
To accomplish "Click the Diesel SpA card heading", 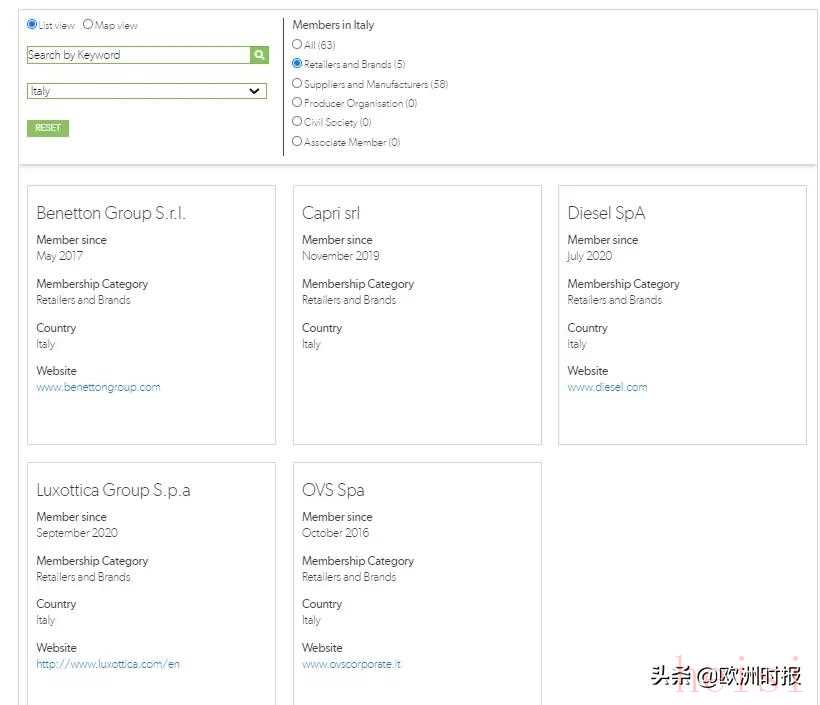I will click(606, 213).
